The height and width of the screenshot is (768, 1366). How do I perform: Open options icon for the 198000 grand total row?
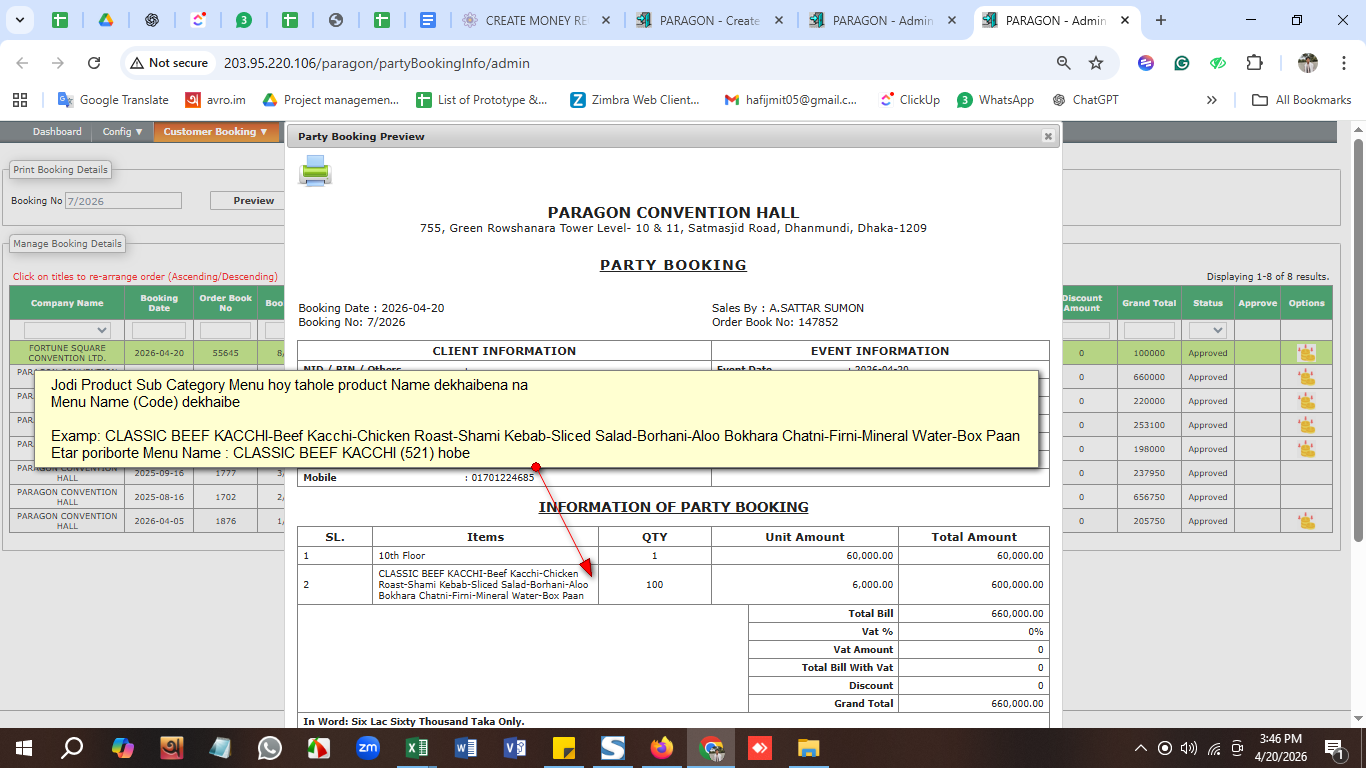[1306, 449]
